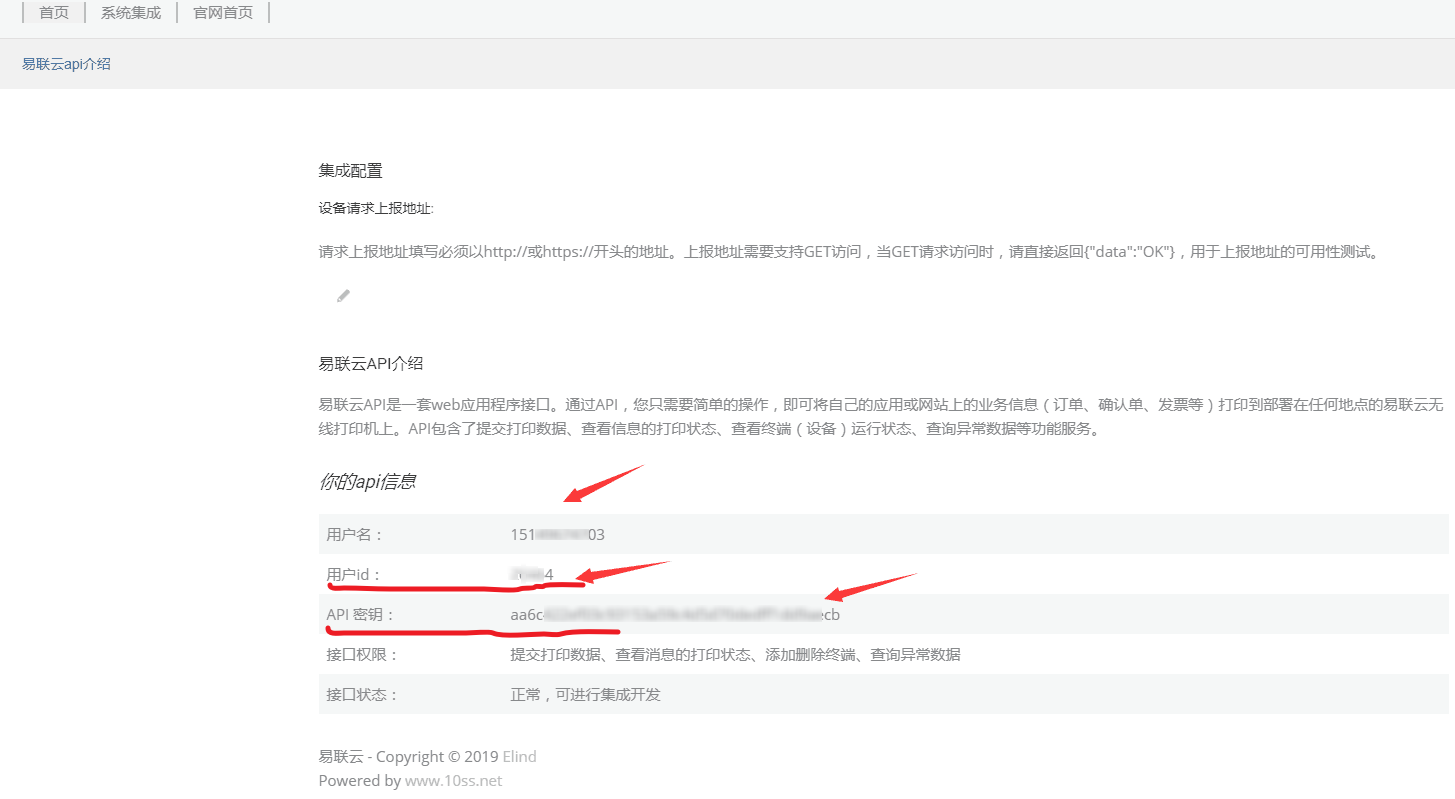Click the Powered by footer text

(x=359, y=780)
